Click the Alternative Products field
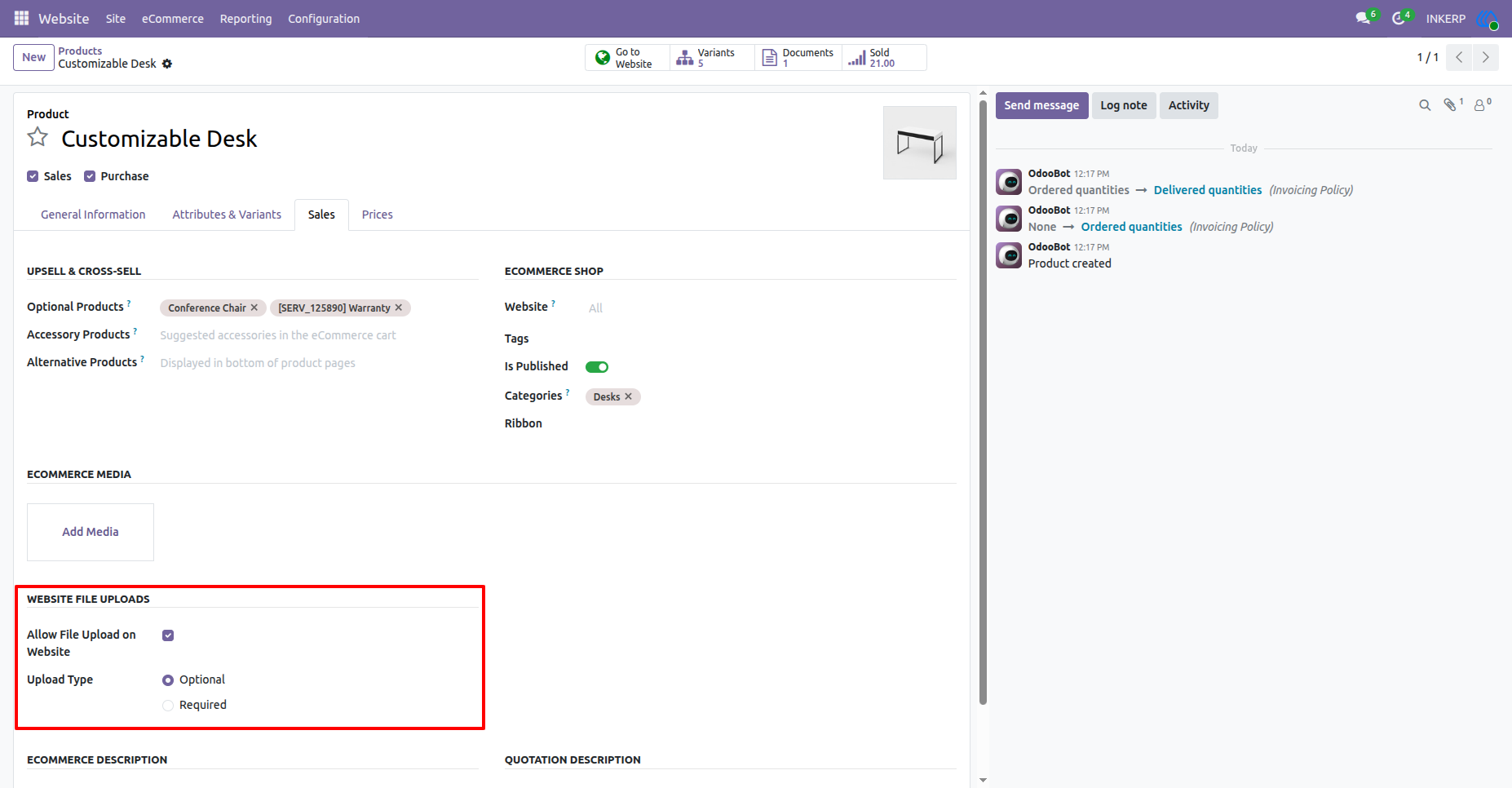Image resolution: width=1512 pixels, height=788 pixels. tap(318, 363)
